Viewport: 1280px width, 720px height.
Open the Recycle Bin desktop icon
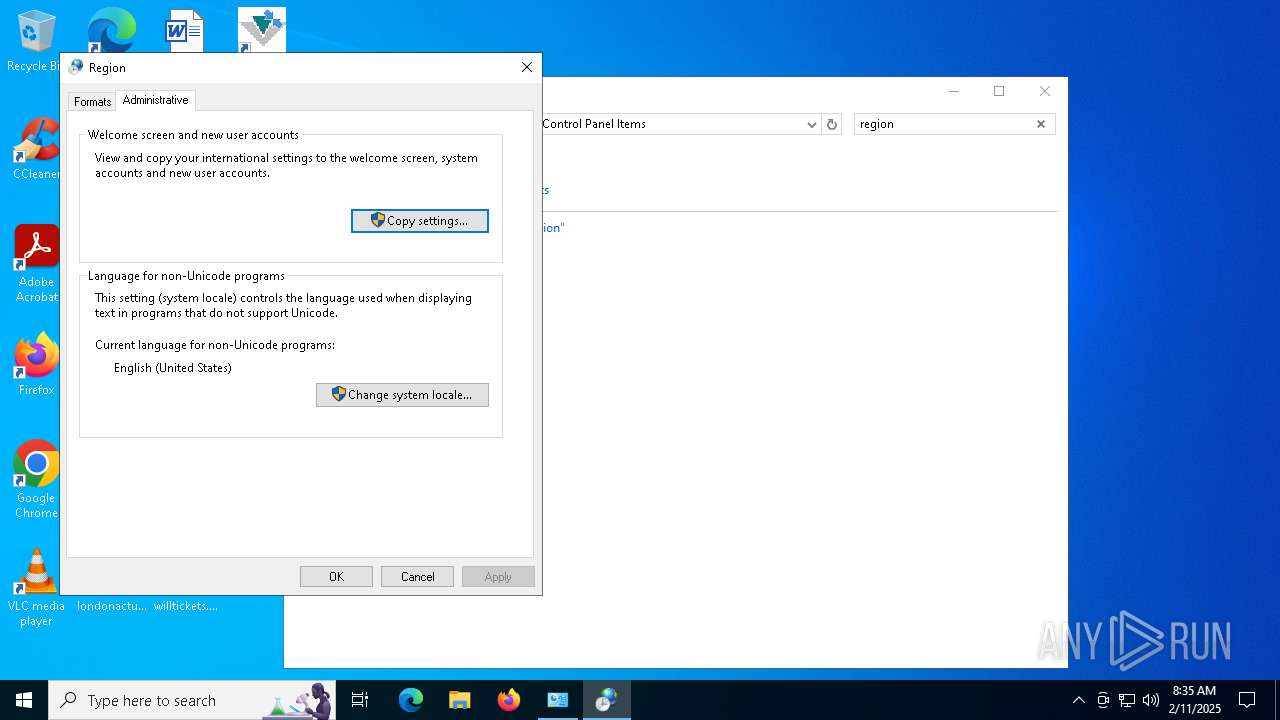coord(36,40)
